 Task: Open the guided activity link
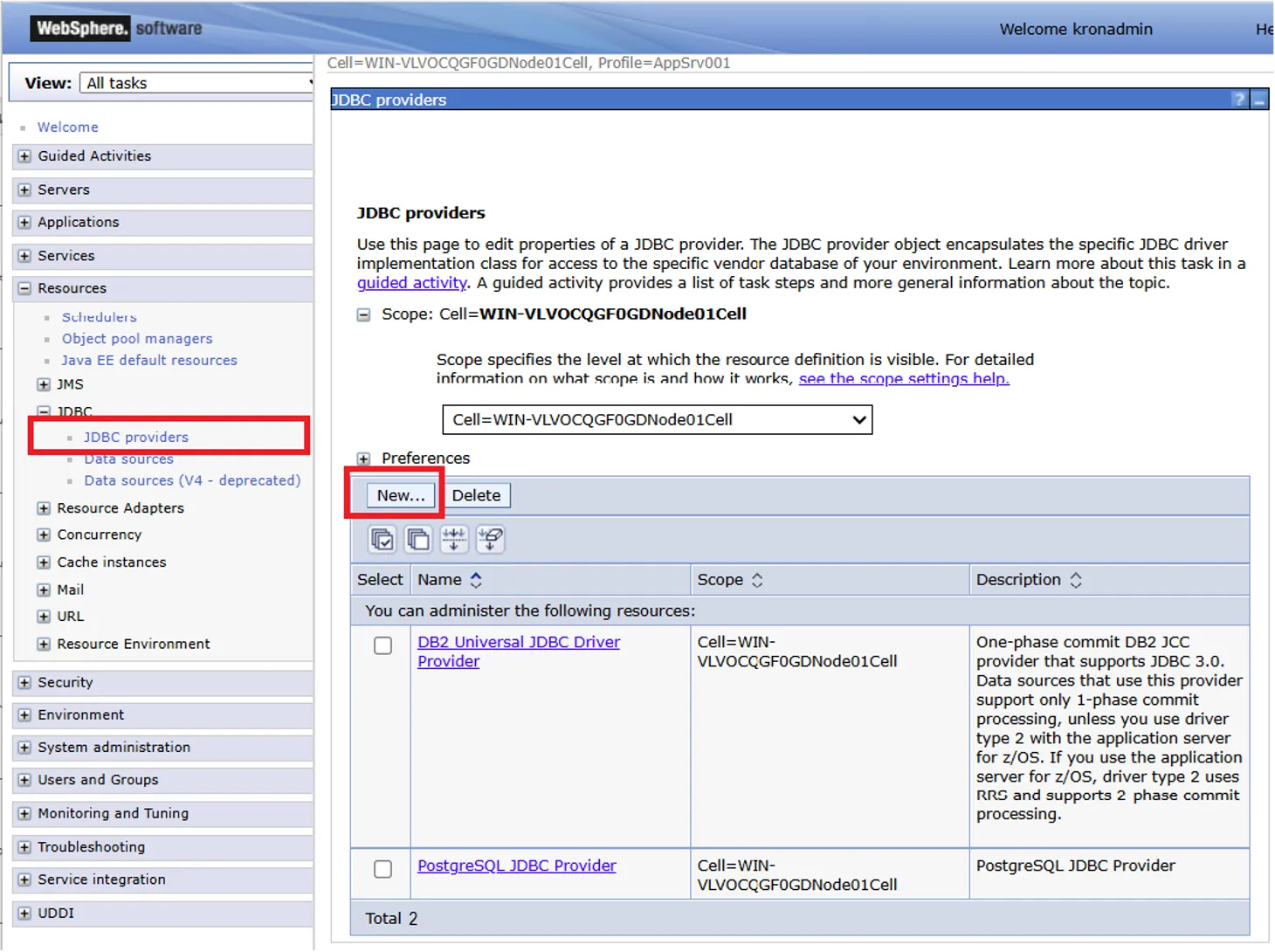[x=411, y=283]
